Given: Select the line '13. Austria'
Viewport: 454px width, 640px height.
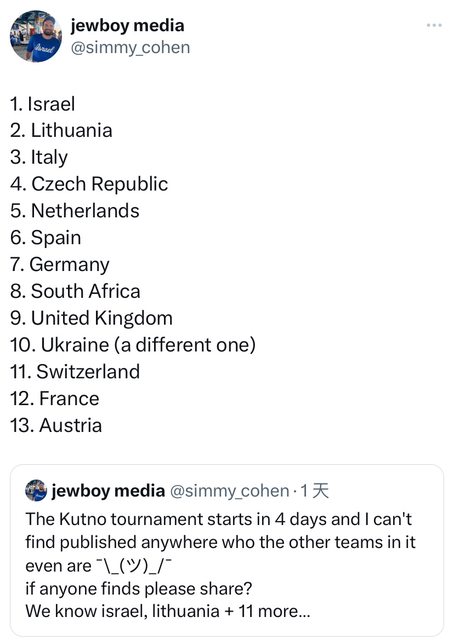Looking at the screenshot, I should 56,425.
